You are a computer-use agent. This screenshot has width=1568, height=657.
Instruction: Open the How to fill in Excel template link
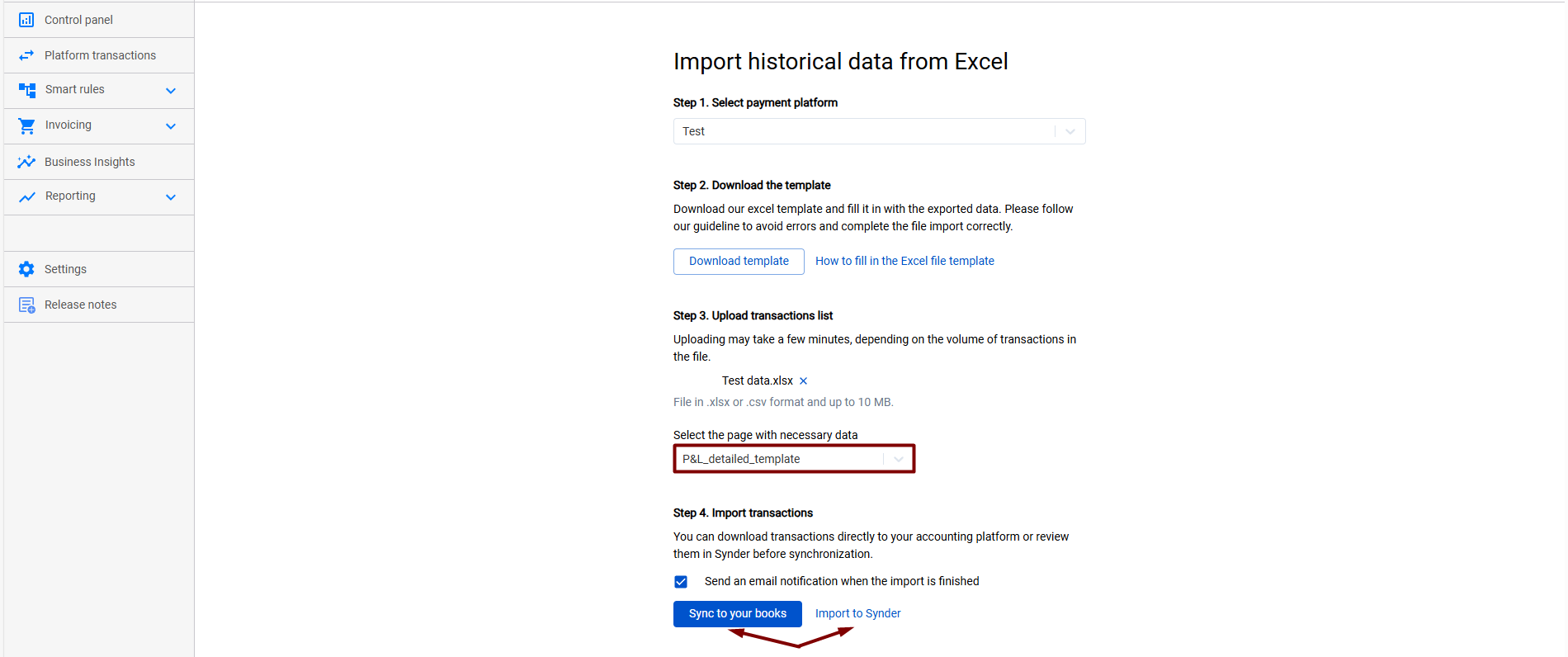(x=904, y=261)
